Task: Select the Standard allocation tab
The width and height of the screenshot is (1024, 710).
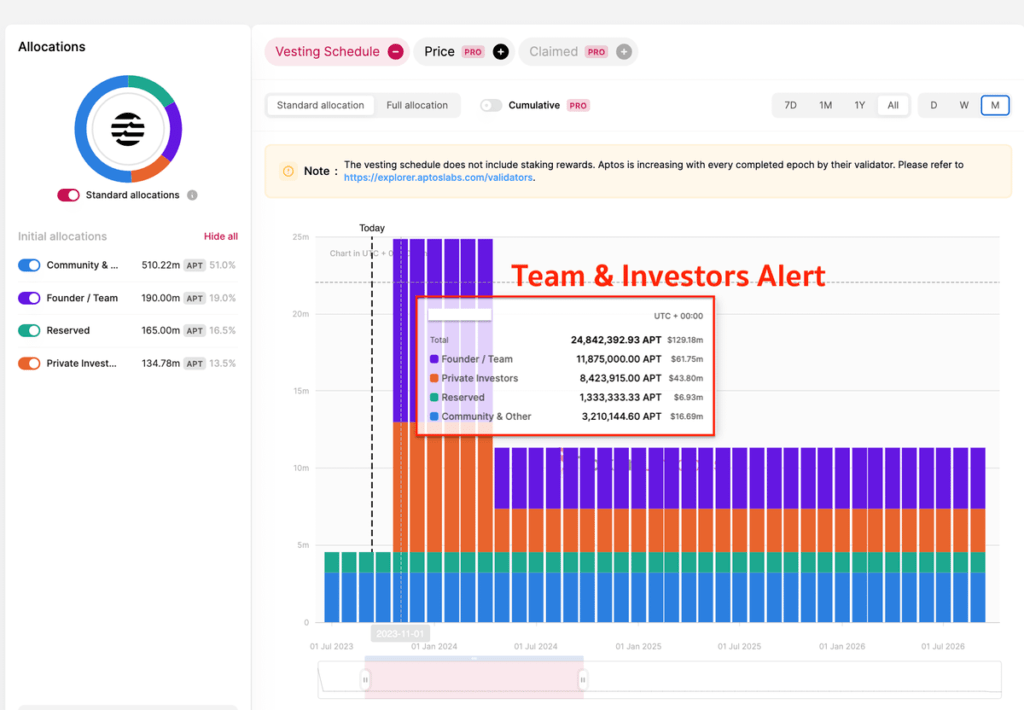Action: pyautogui.click(x=320, y=105)
